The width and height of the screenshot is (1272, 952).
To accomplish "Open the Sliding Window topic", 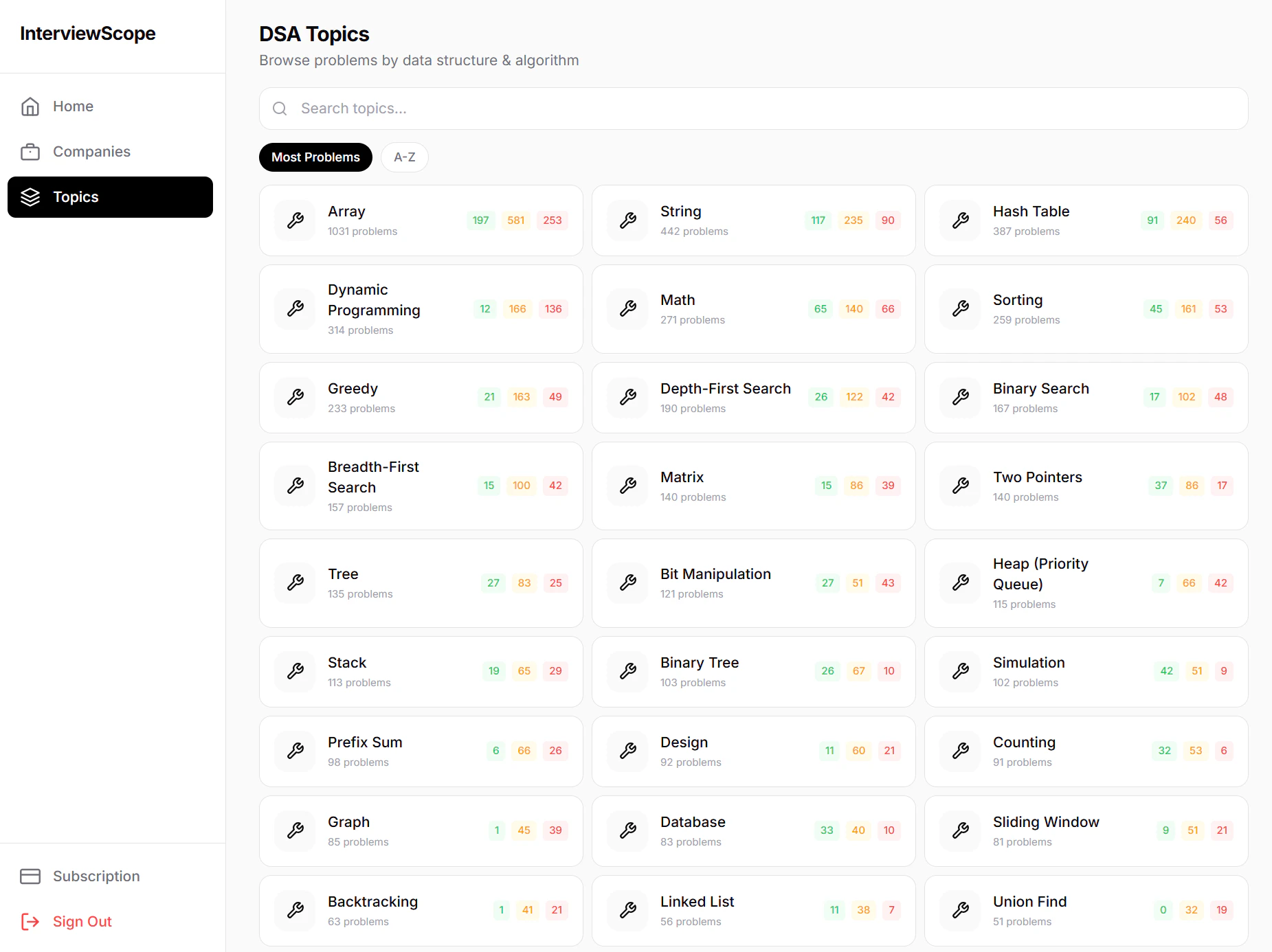I will (1086, 831).
